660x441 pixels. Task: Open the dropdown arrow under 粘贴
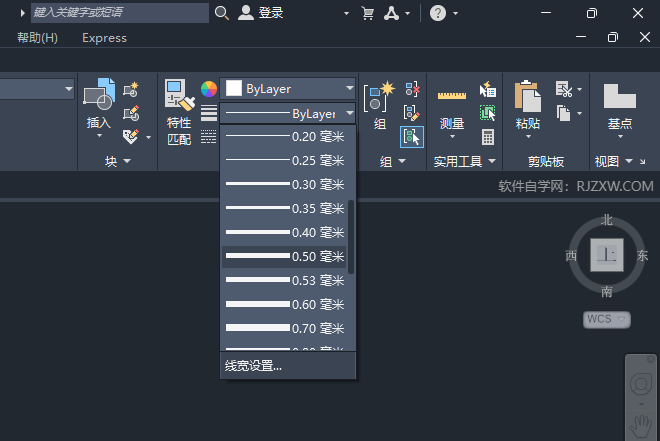pos(528,136)
